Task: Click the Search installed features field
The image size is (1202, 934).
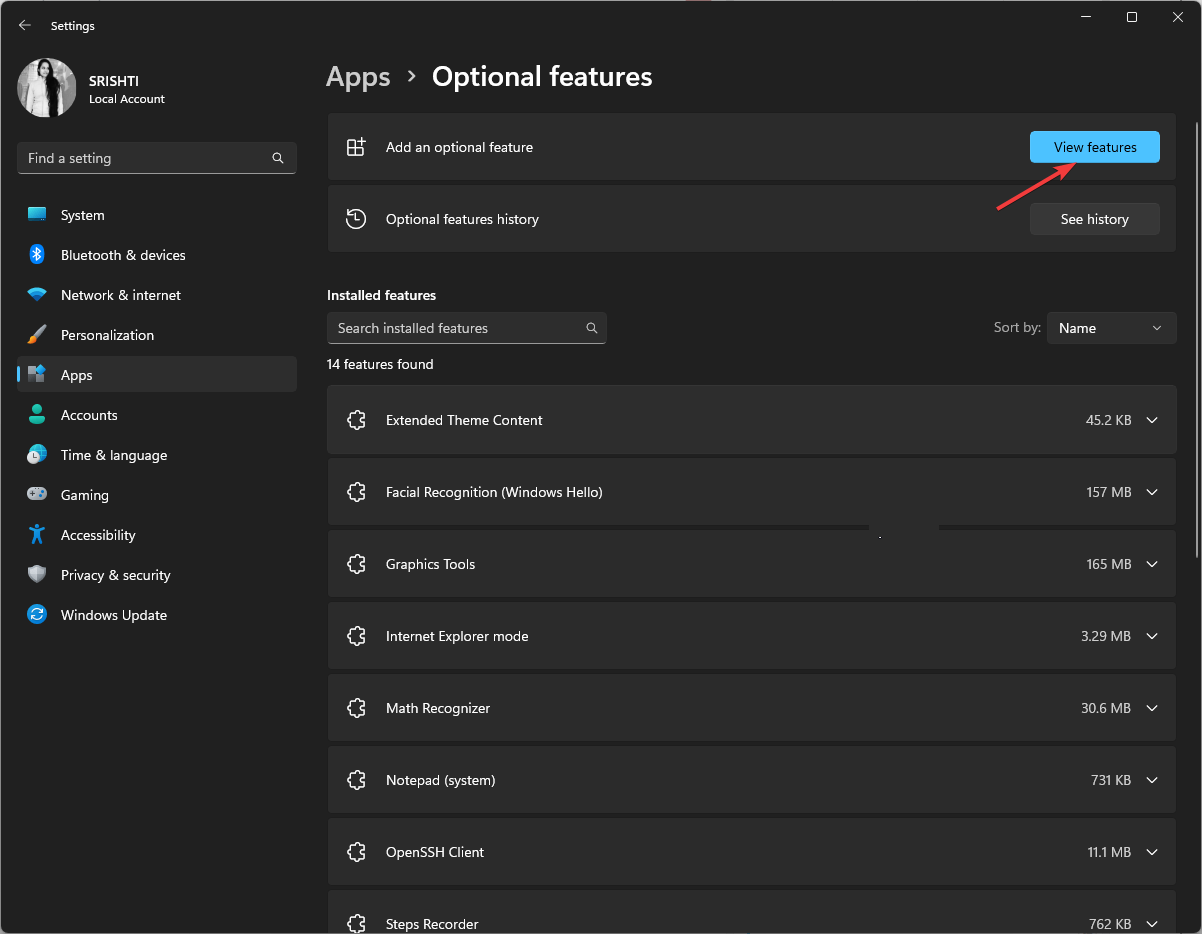Action: click(x=467, y=328)
